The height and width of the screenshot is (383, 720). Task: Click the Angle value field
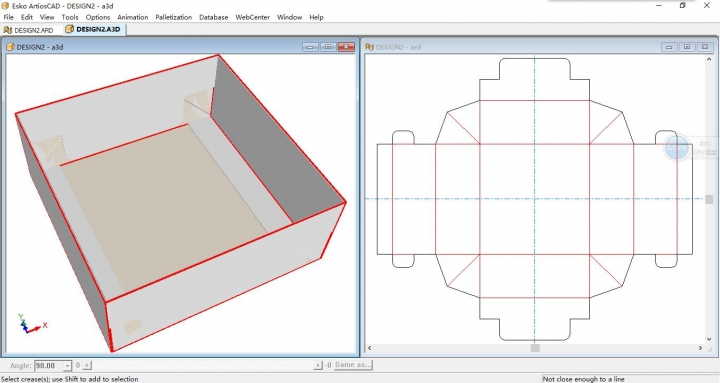pos(49,366)
